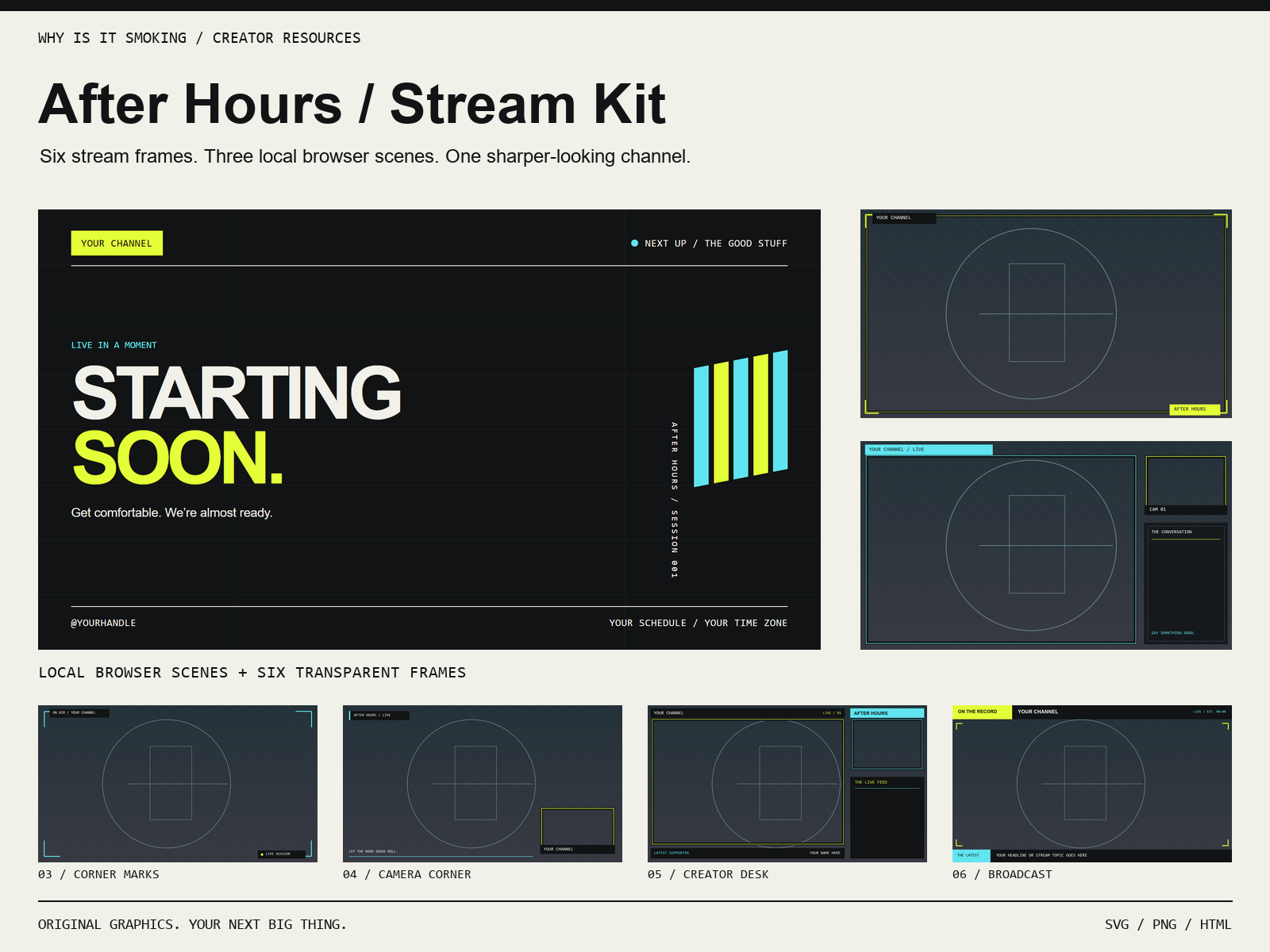
Task: Click the 'LIVE IN A MOMENT' label
Action: 114,345
